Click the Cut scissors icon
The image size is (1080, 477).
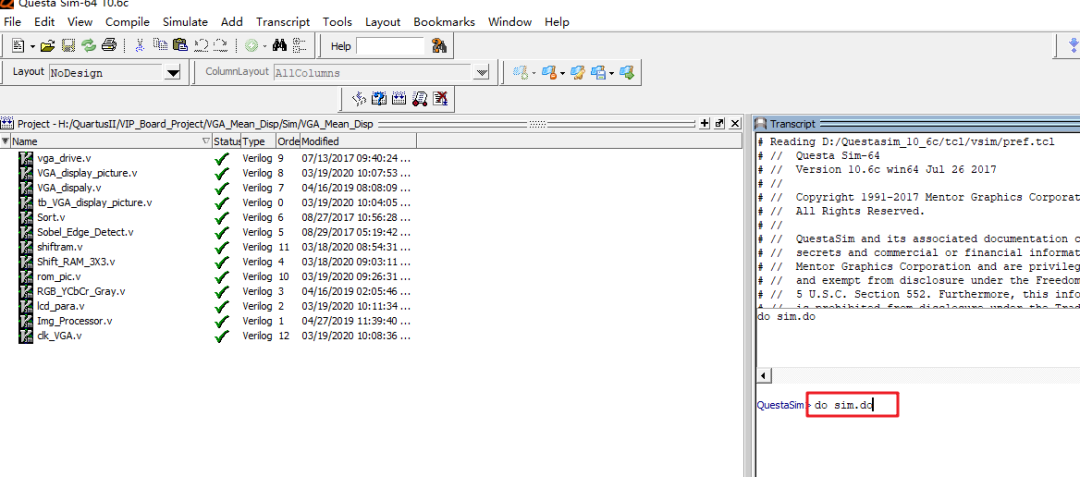pyautogui.click(x=140, y=46)
